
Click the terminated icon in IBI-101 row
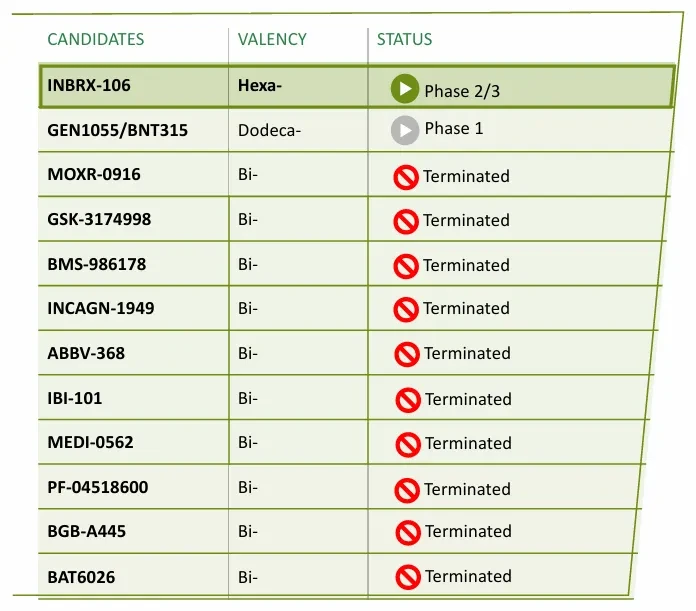click(408, 400)
